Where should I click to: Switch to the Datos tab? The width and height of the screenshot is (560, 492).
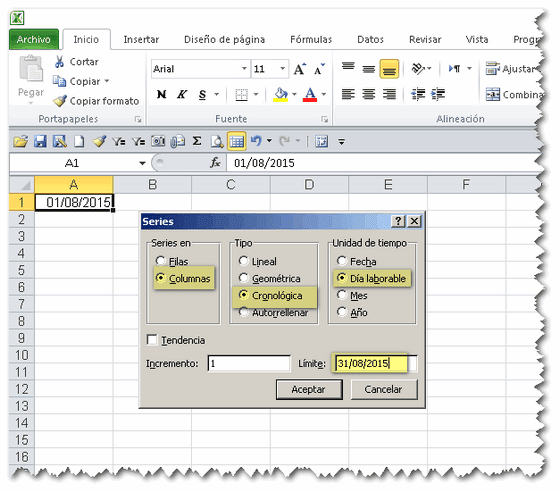tap(370, 39)
